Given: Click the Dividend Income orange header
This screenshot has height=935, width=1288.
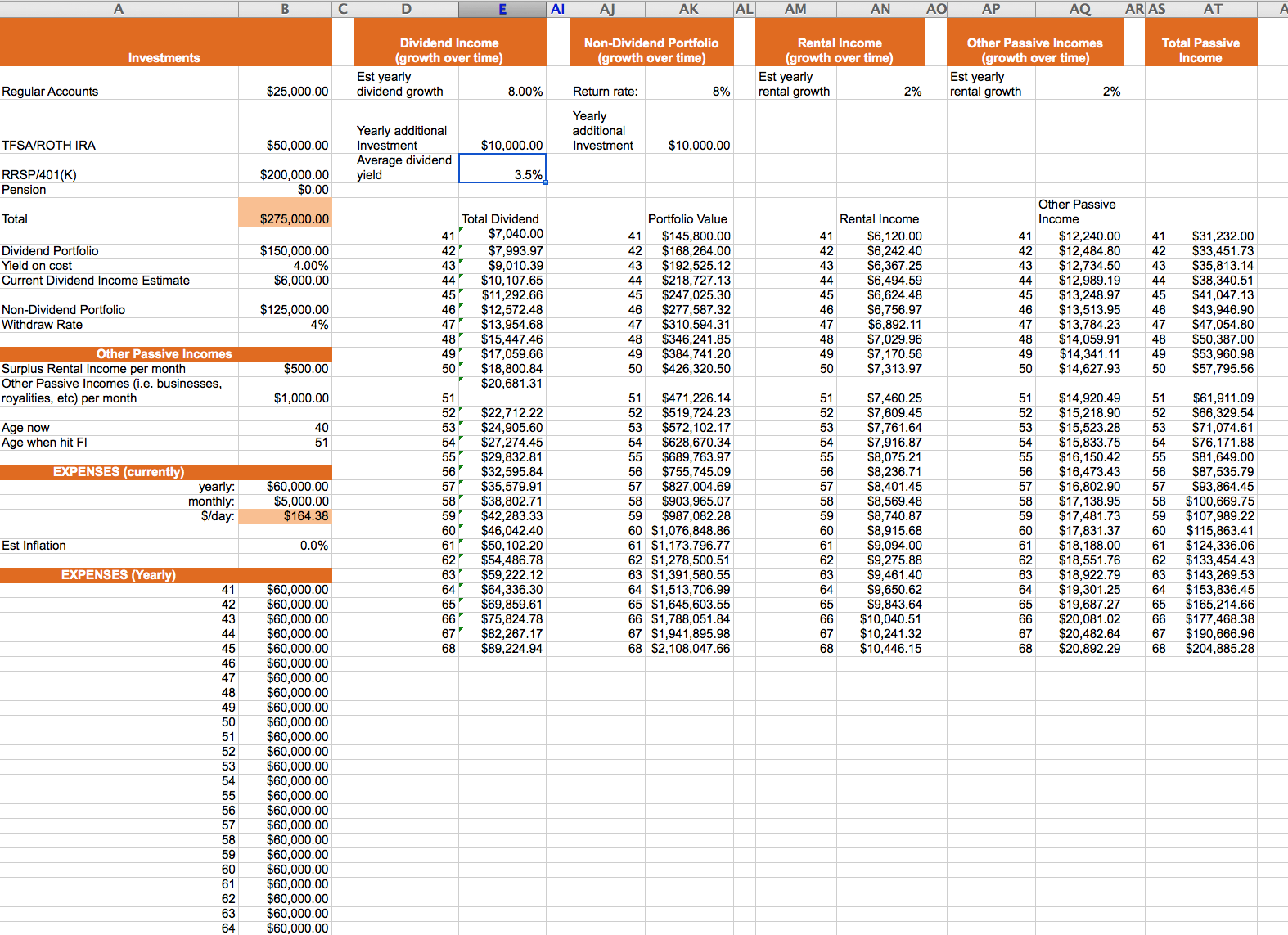Looking at the screenshot, I should pos(449,43).
